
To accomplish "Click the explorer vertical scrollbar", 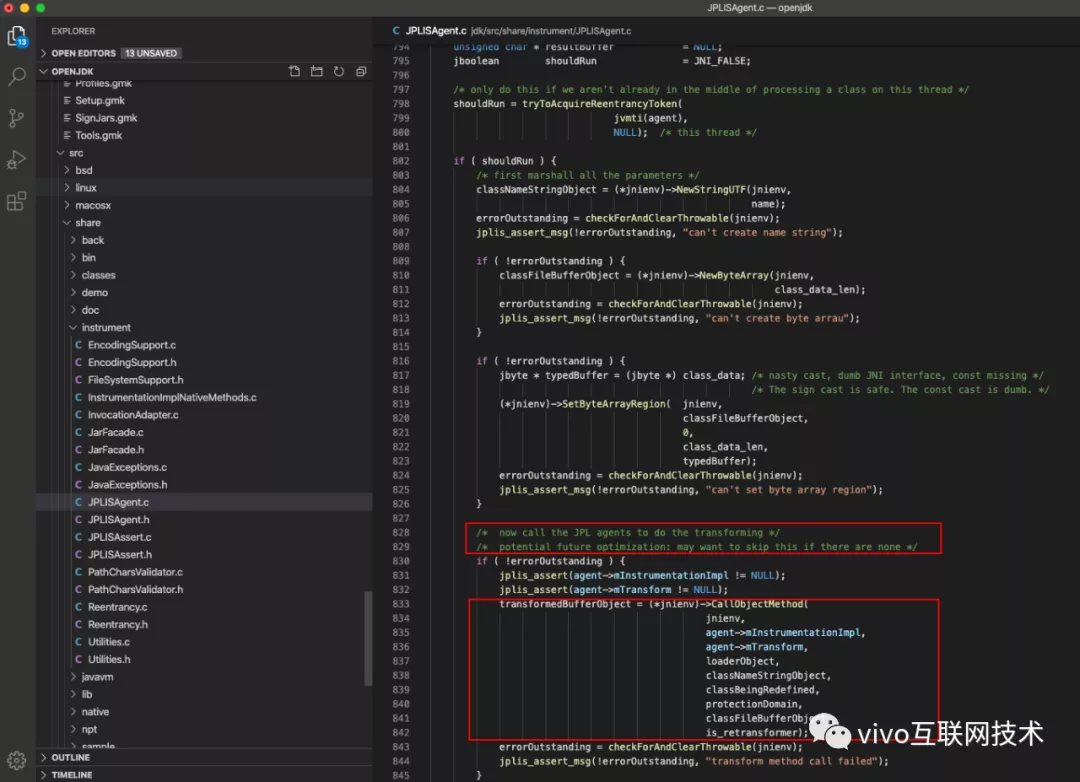I will point(368,638).
